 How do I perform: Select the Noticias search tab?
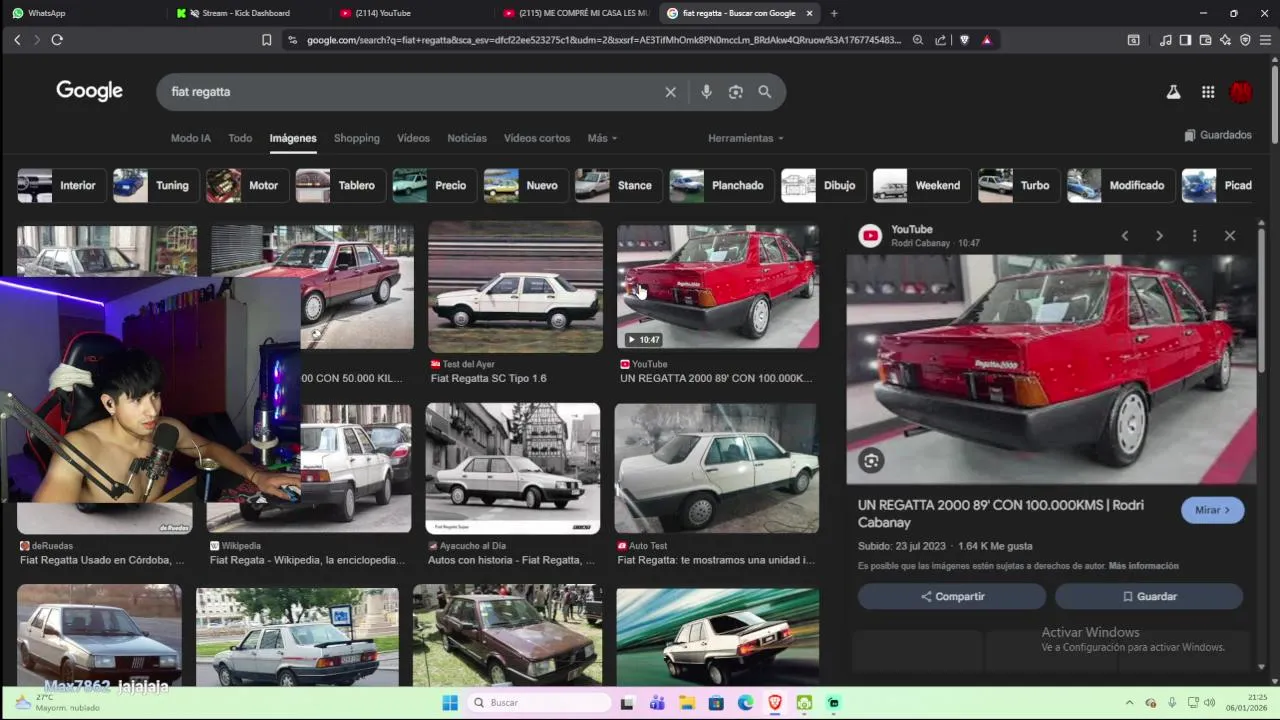pyautogui.click(x=467, y=138)
